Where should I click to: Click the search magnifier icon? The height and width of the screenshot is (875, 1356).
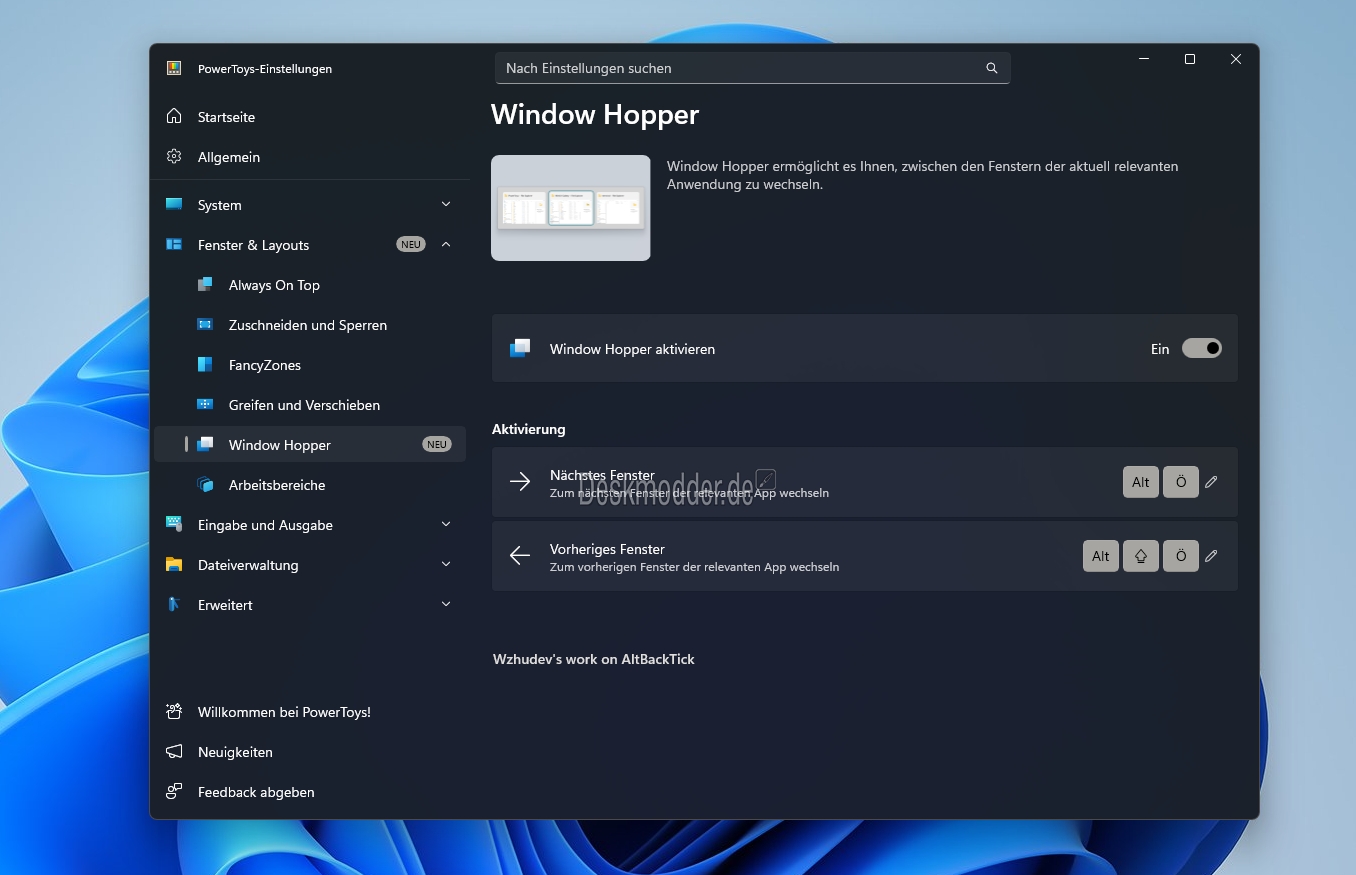point(992,68)
